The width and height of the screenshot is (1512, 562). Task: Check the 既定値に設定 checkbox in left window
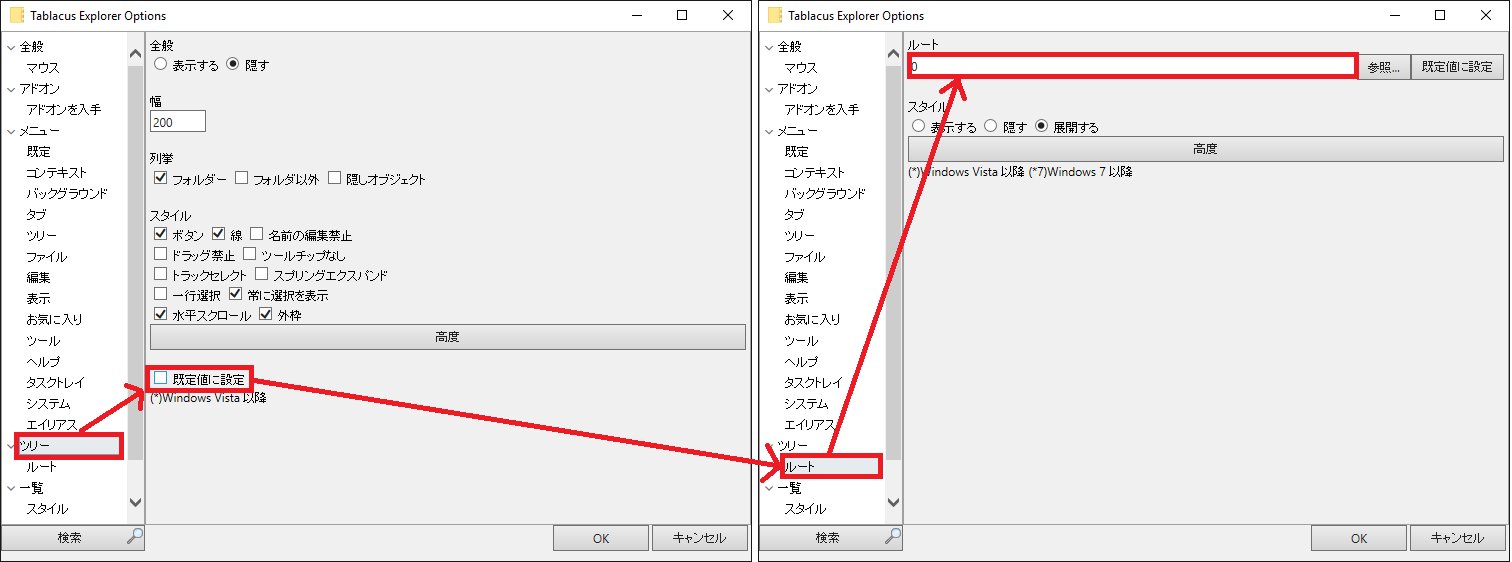(x=160, y=378)
